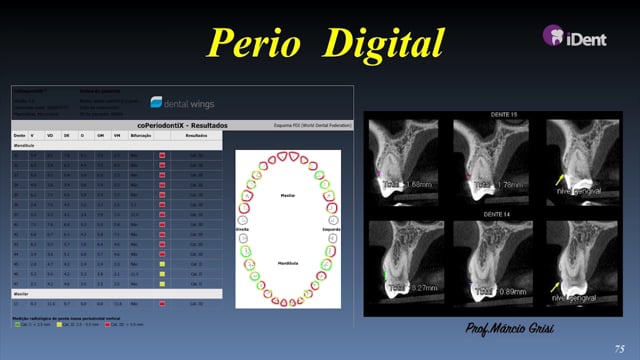The width and height of the screenshot is (640, 360).
Task: Click the first yellow status square in table
Action: click(x=162, y=264)
